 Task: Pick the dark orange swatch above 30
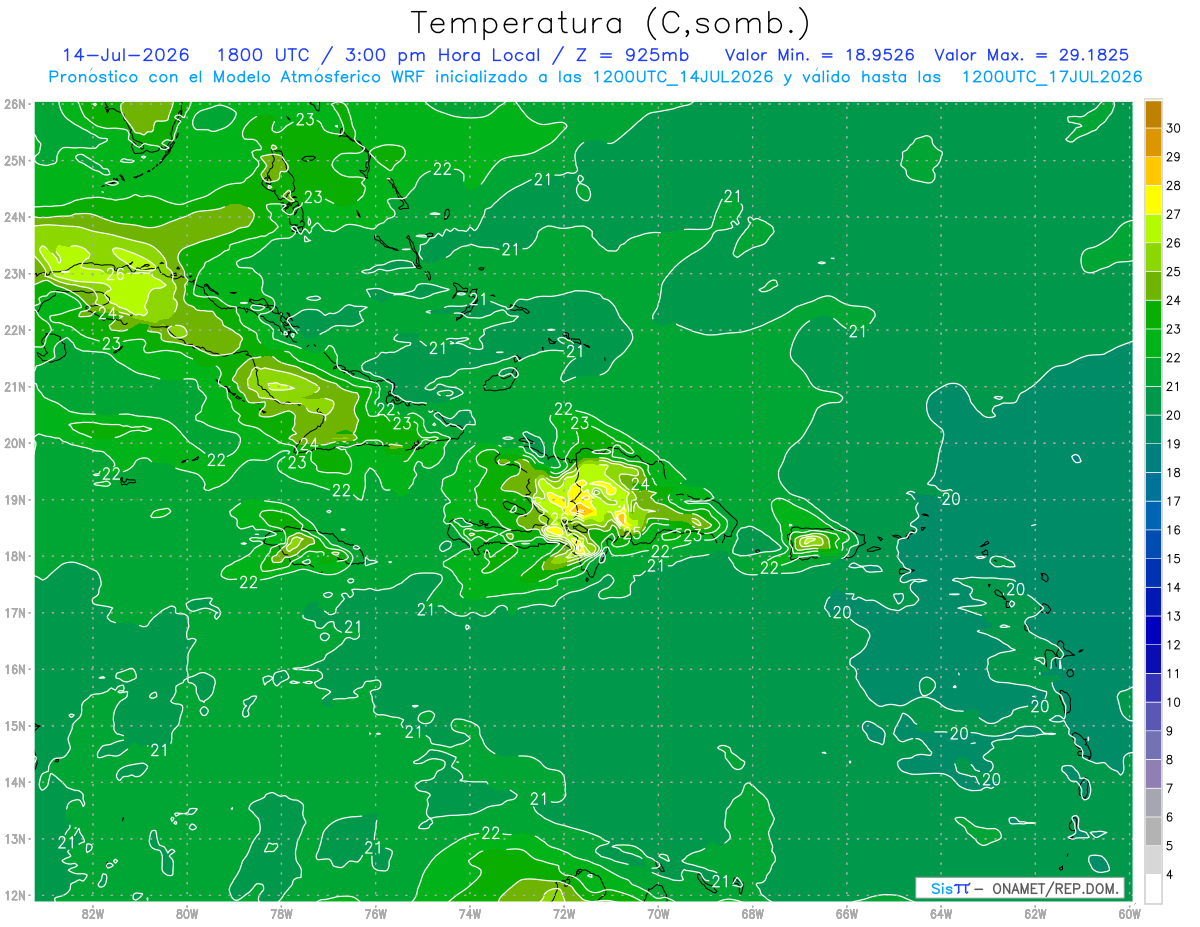pyautogui.click(x=1153, y=114)
